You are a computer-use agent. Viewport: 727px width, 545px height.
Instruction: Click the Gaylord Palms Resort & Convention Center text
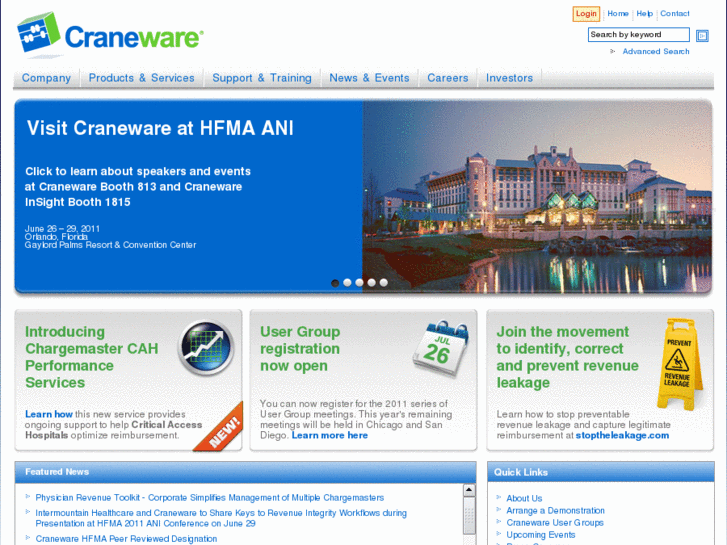pos(110,245)
